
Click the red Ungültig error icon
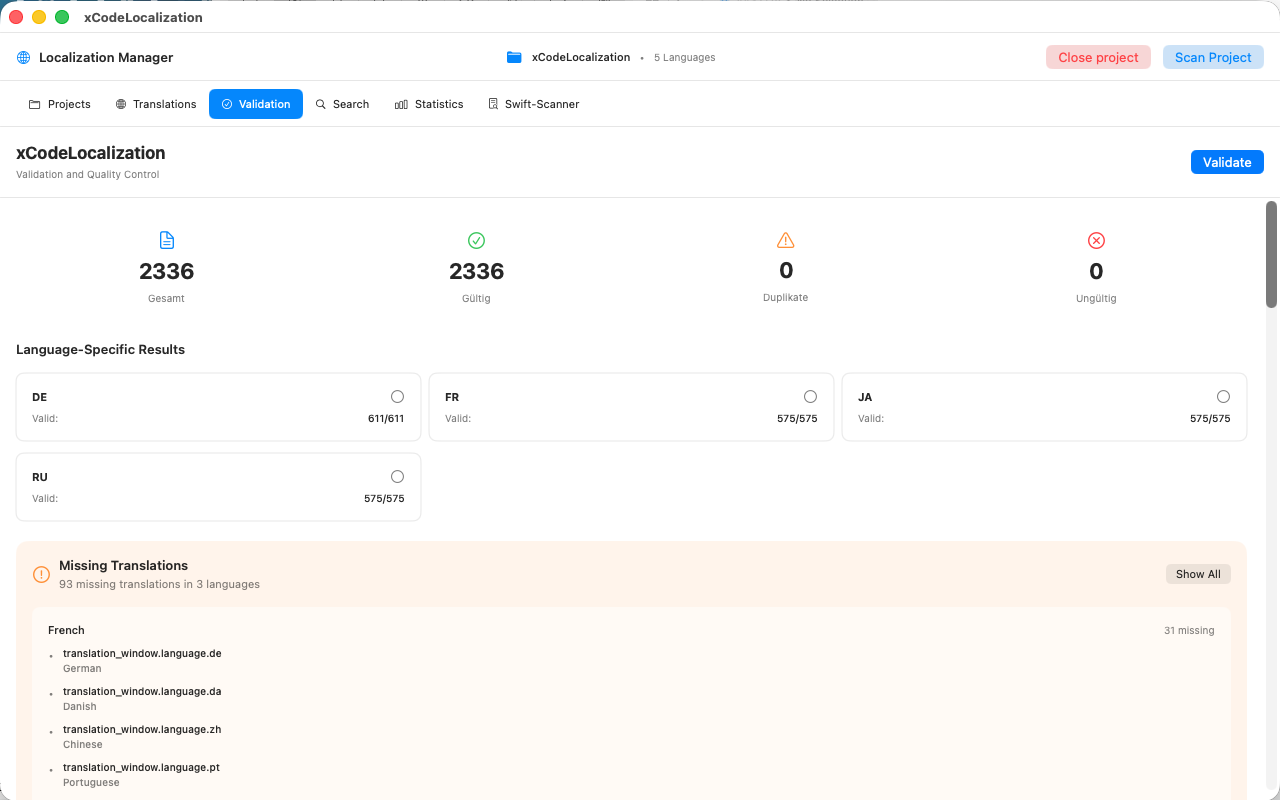pyautogui.click(x=1096, y=240)
